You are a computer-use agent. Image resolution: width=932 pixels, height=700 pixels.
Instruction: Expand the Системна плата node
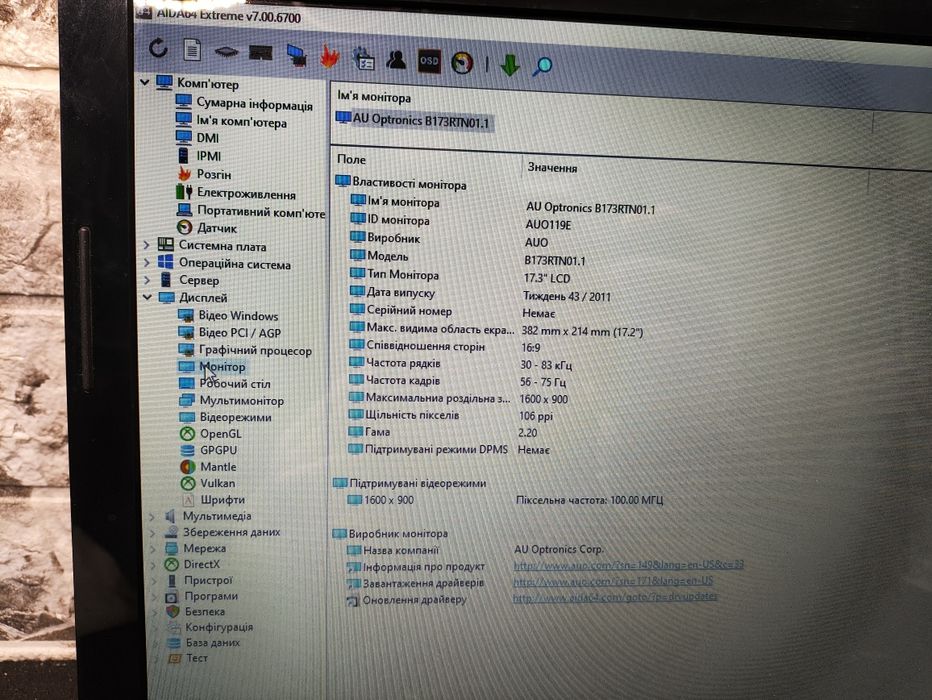tap(147, 244)
